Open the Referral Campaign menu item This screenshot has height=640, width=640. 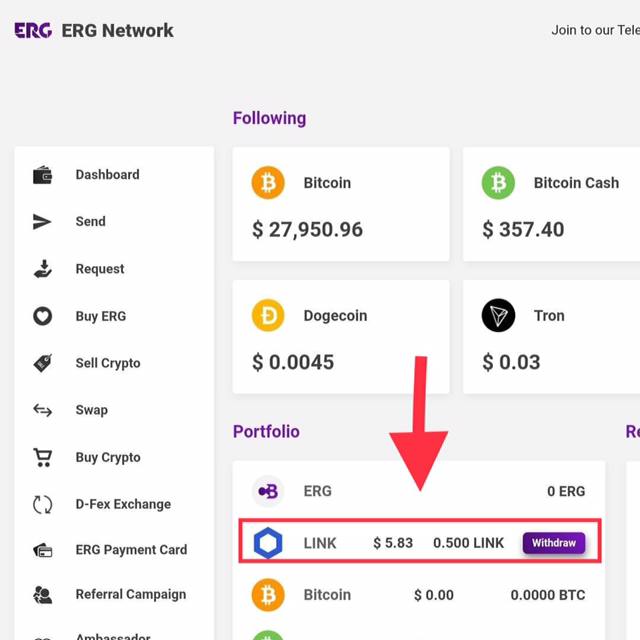tap(130, 594)
